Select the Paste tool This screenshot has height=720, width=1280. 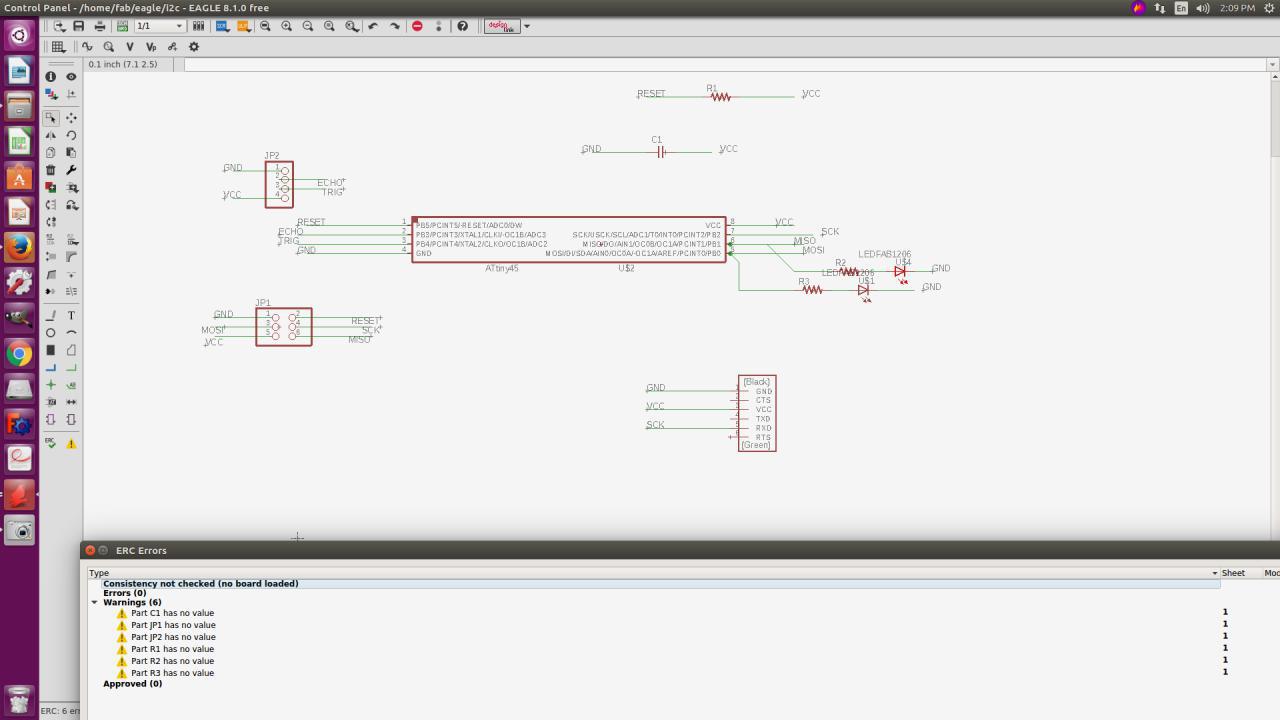coord(71,153)
